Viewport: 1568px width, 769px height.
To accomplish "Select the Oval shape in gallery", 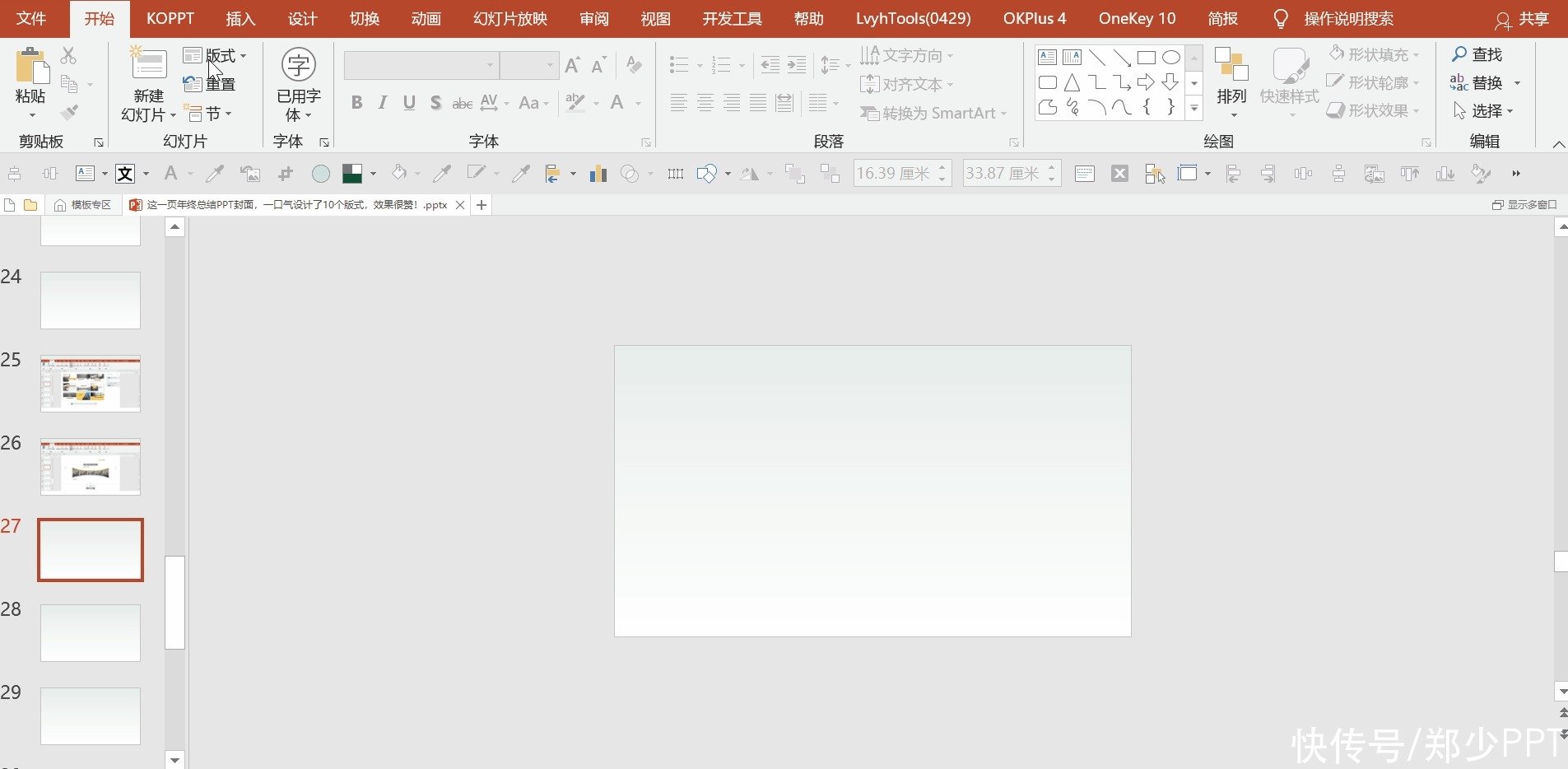I will 1170,58.
